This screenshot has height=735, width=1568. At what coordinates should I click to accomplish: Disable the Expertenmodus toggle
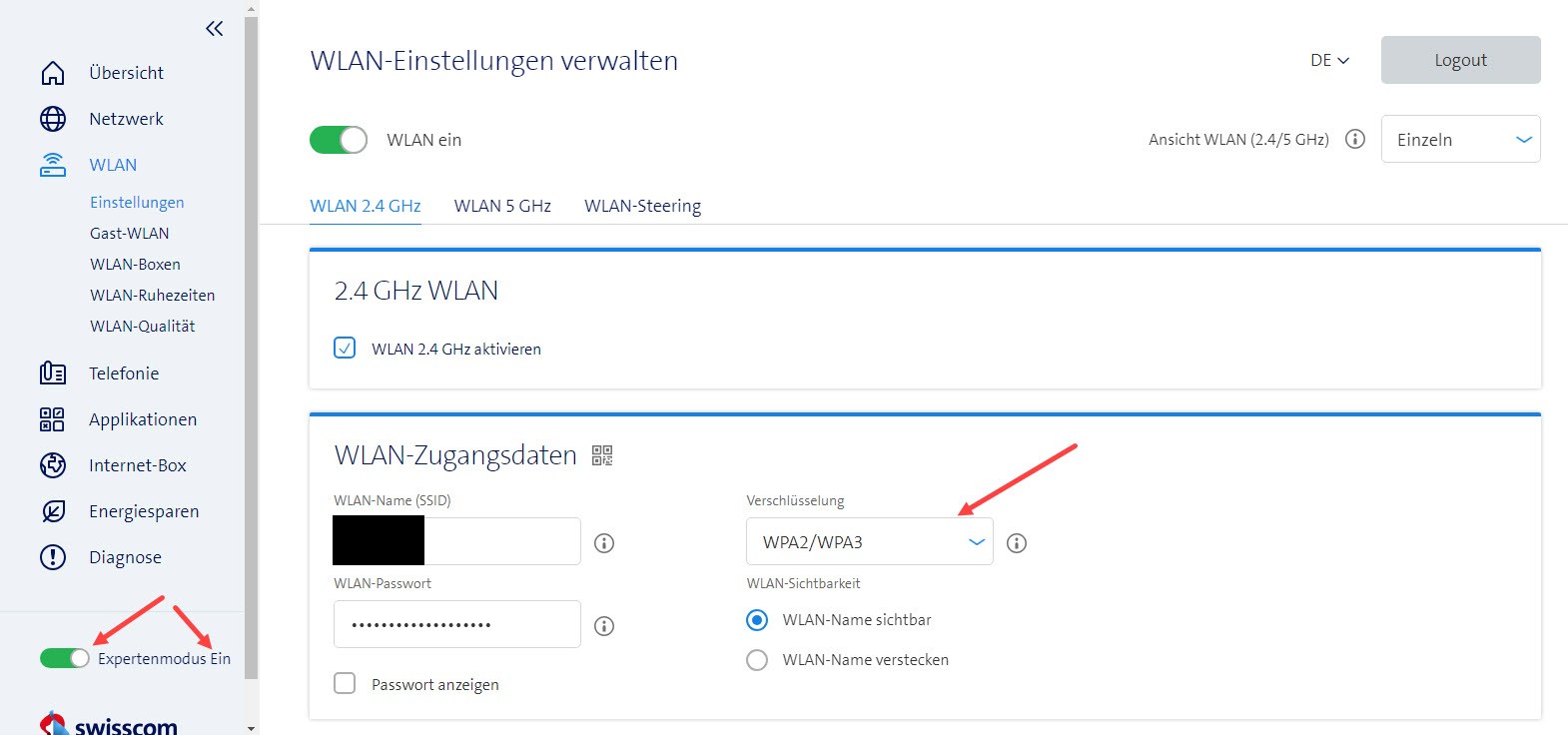(65, 658)
